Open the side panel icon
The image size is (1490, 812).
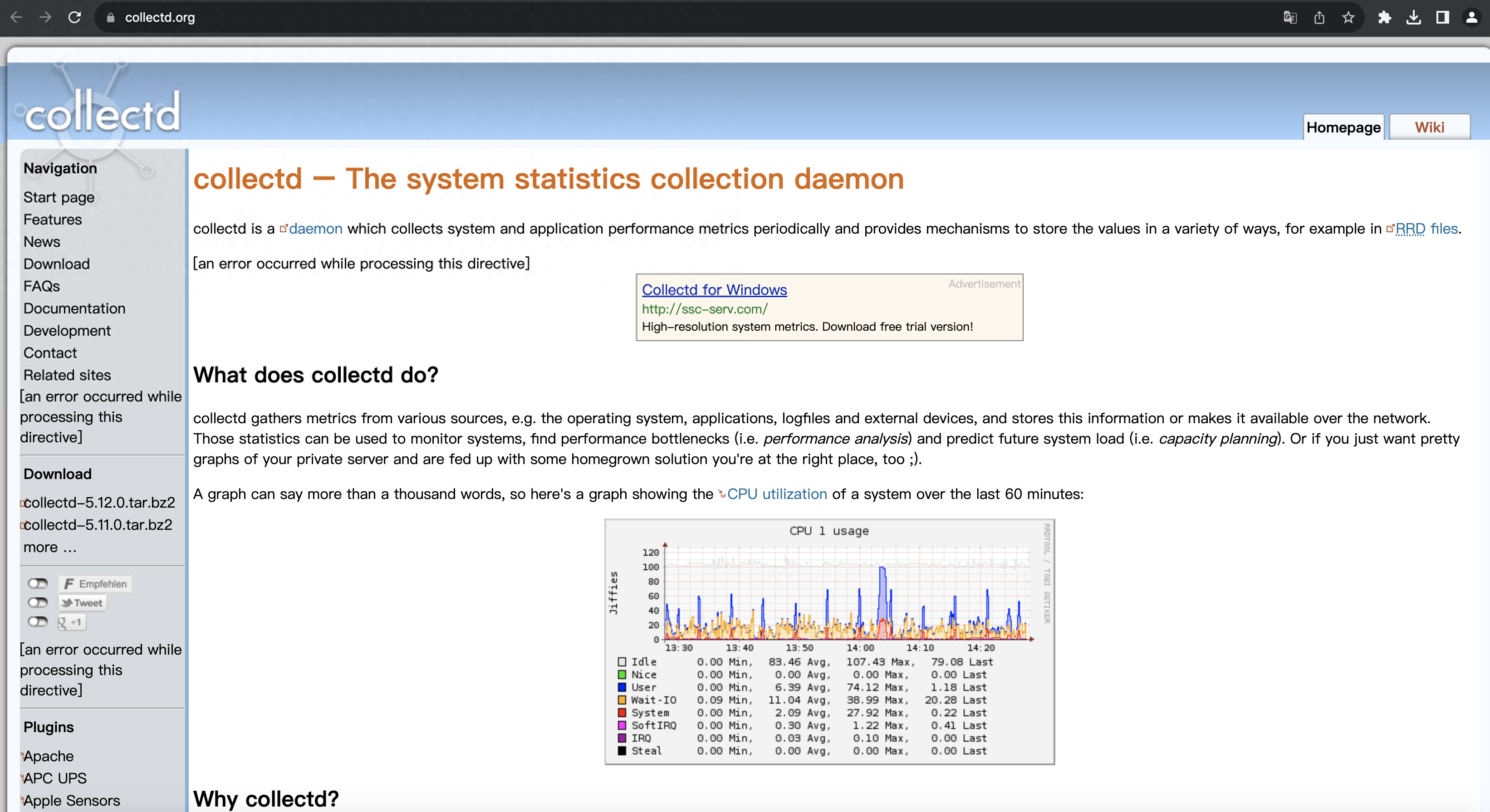(x=1442, y=17)
